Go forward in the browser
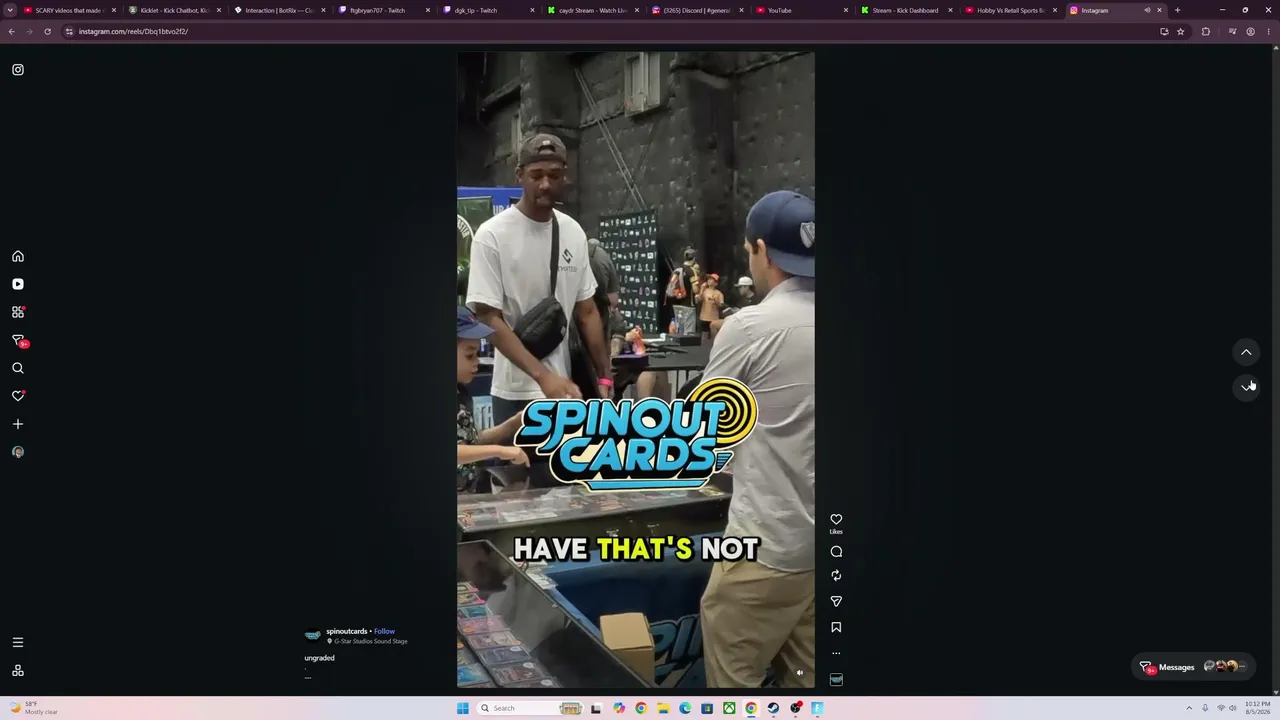The image size is (1280, 720). (x=29, y=31)
